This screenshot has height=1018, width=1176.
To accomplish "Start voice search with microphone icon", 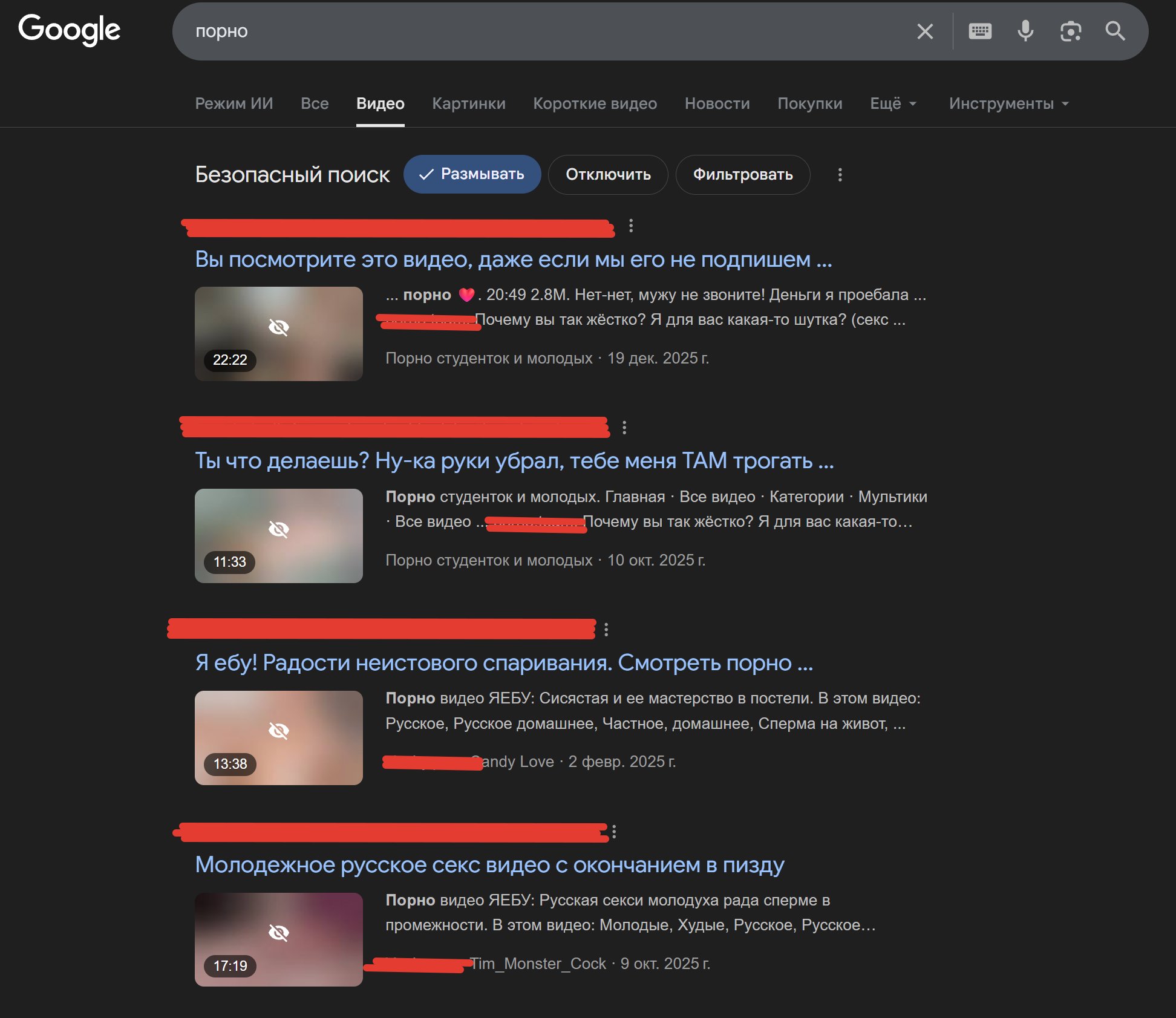I will [x=1025, y=31].
